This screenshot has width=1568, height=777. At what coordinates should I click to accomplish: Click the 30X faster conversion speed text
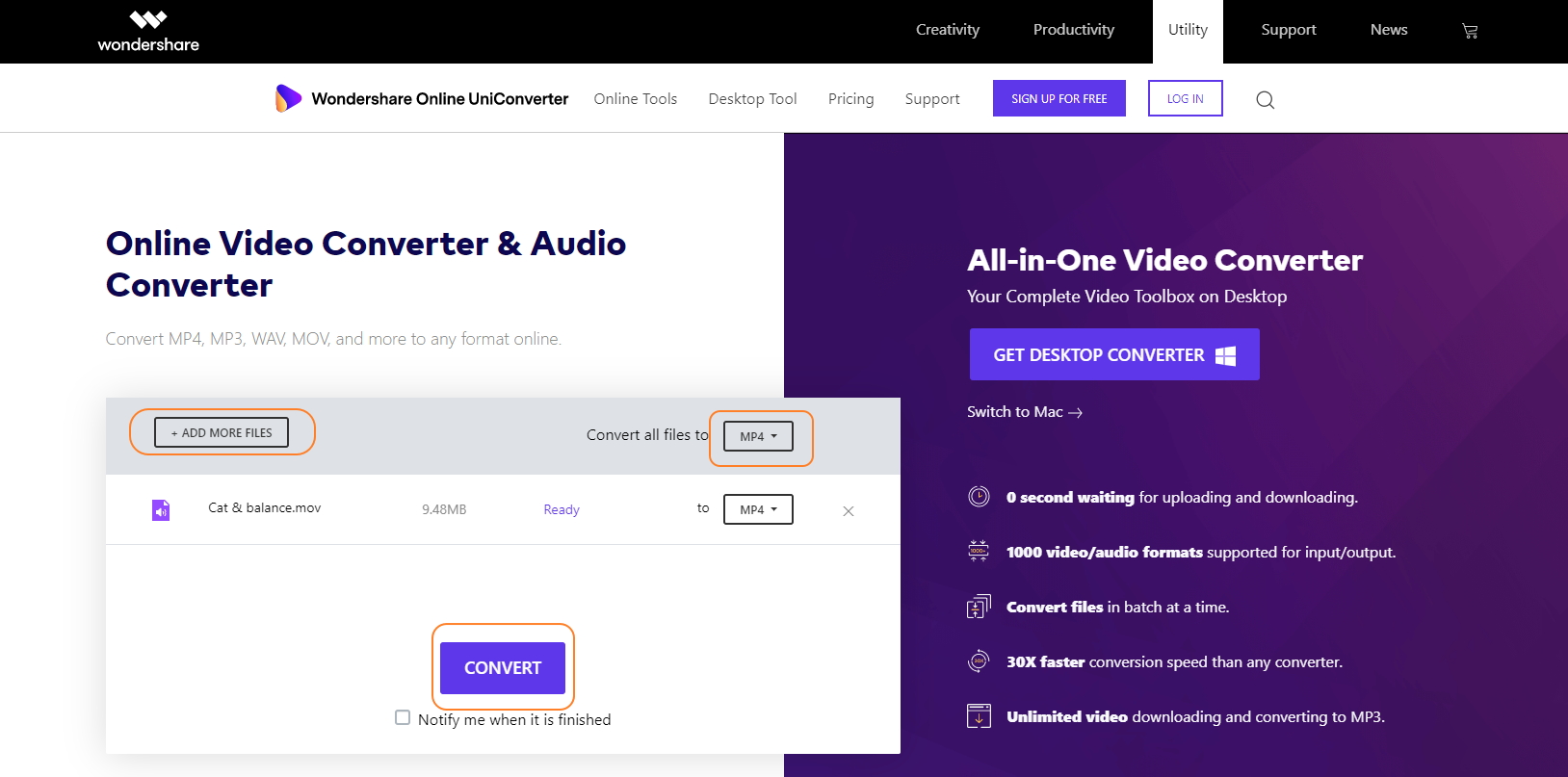point(1174,661)
